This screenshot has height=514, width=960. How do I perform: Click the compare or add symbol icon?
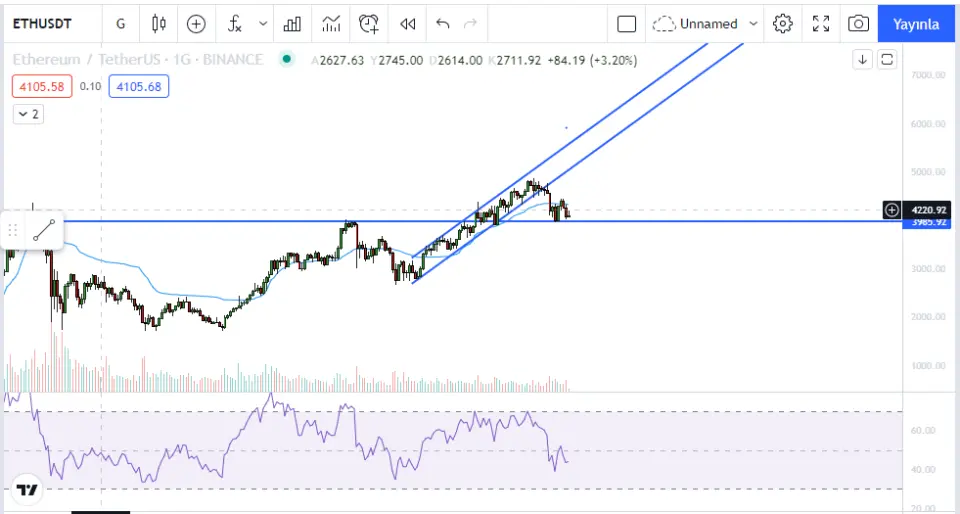196,23
